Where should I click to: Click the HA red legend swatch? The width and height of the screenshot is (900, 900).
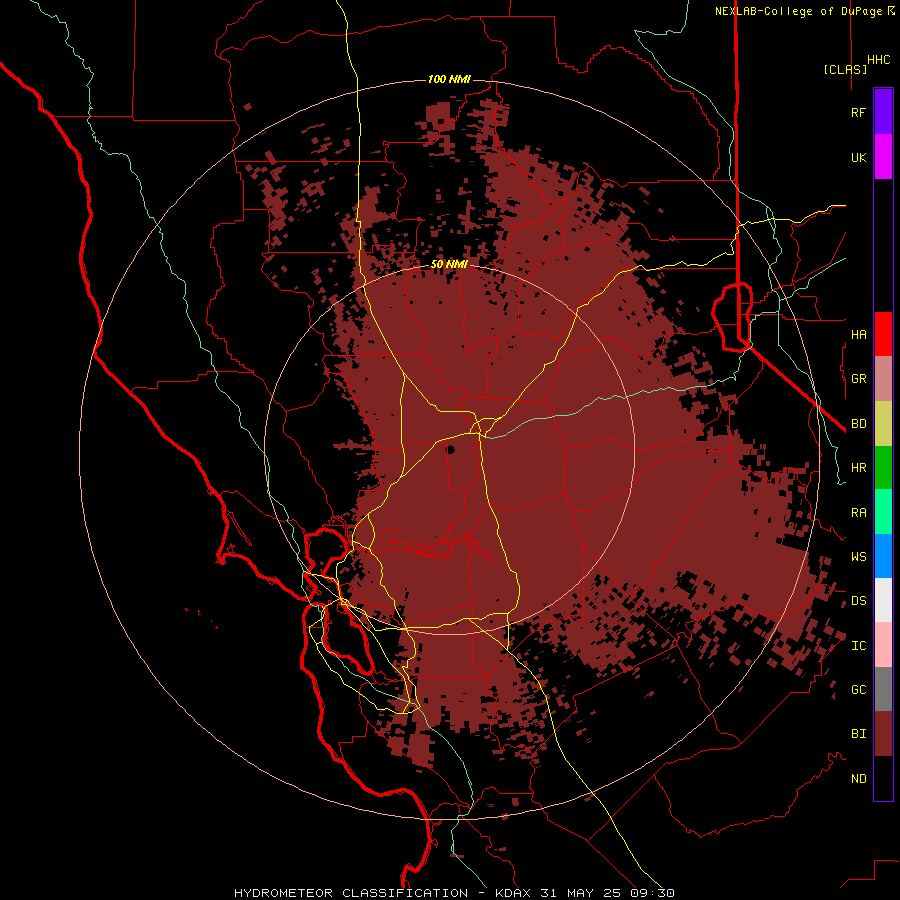point(883,334)
